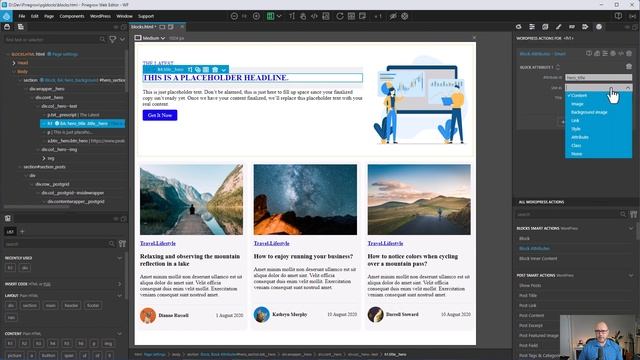Select the Block Inner Content action

point(538,258)
